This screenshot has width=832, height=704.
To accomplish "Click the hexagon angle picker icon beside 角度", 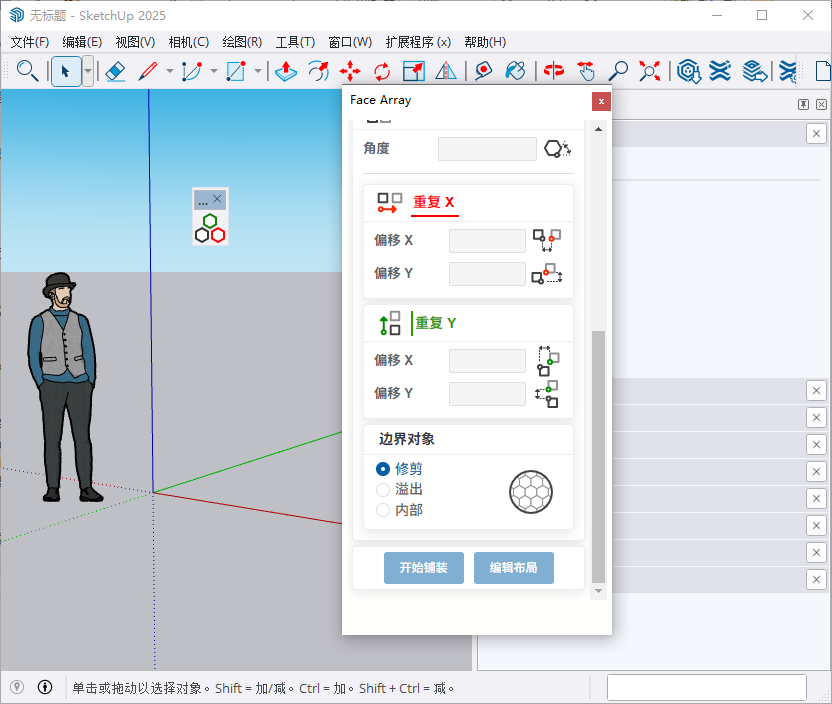I will pyautogui.click(x=558, y=148).
